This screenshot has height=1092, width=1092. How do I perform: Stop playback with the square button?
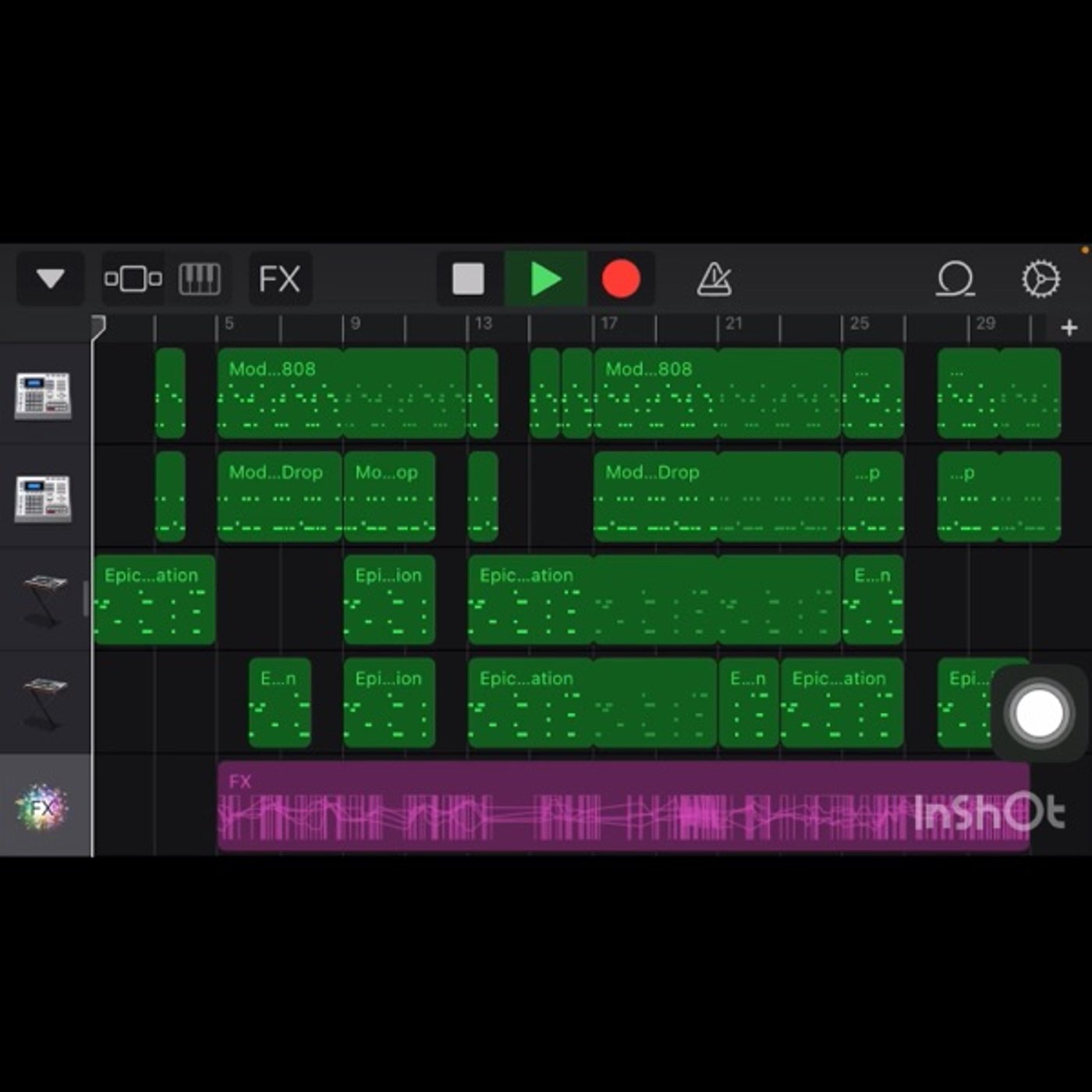tap(468, 278)
